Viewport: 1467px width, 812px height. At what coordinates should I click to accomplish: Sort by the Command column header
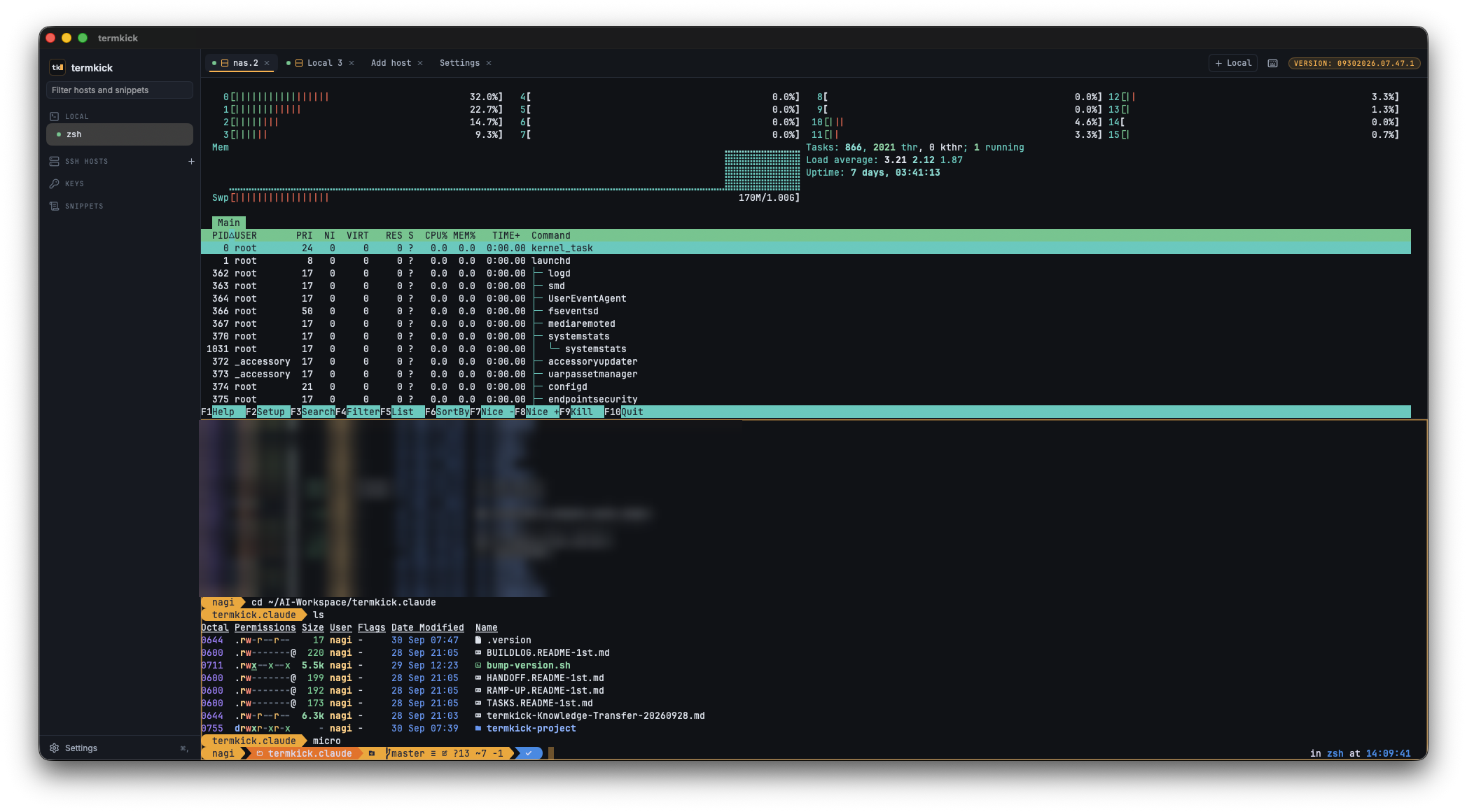[551, 235]
